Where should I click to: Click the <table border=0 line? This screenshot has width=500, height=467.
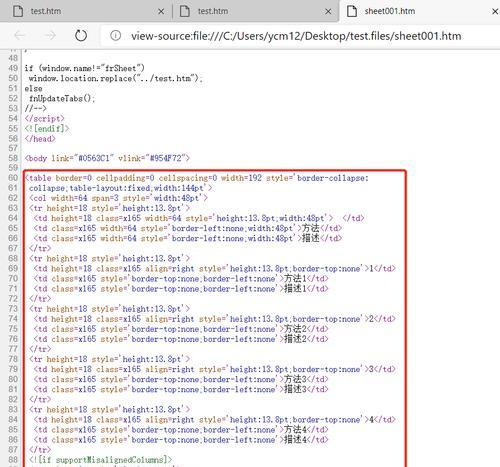click(197, 178)
